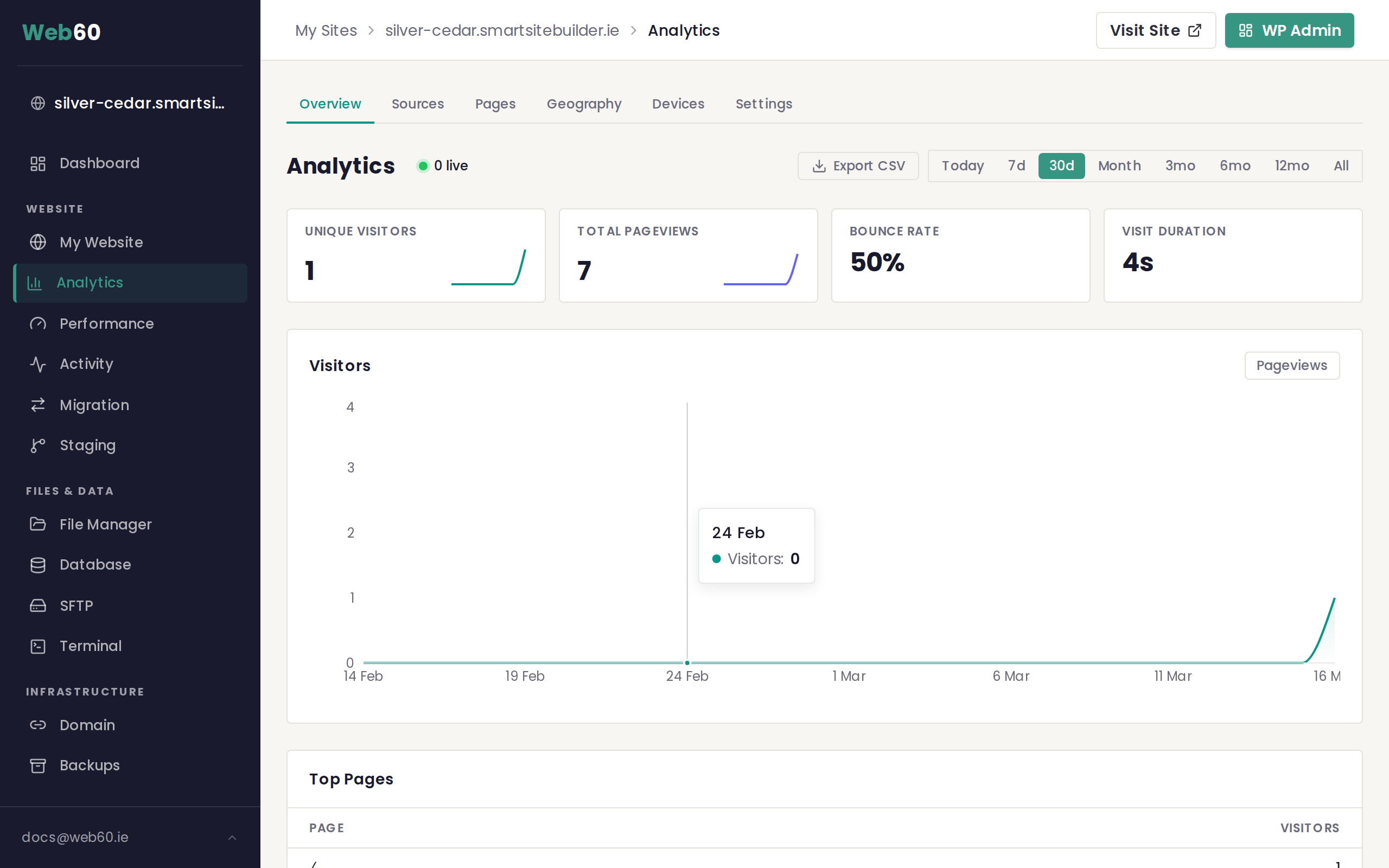
Task: Click the 24 Feb chart tooltip marker
Action: pos(686,662)
